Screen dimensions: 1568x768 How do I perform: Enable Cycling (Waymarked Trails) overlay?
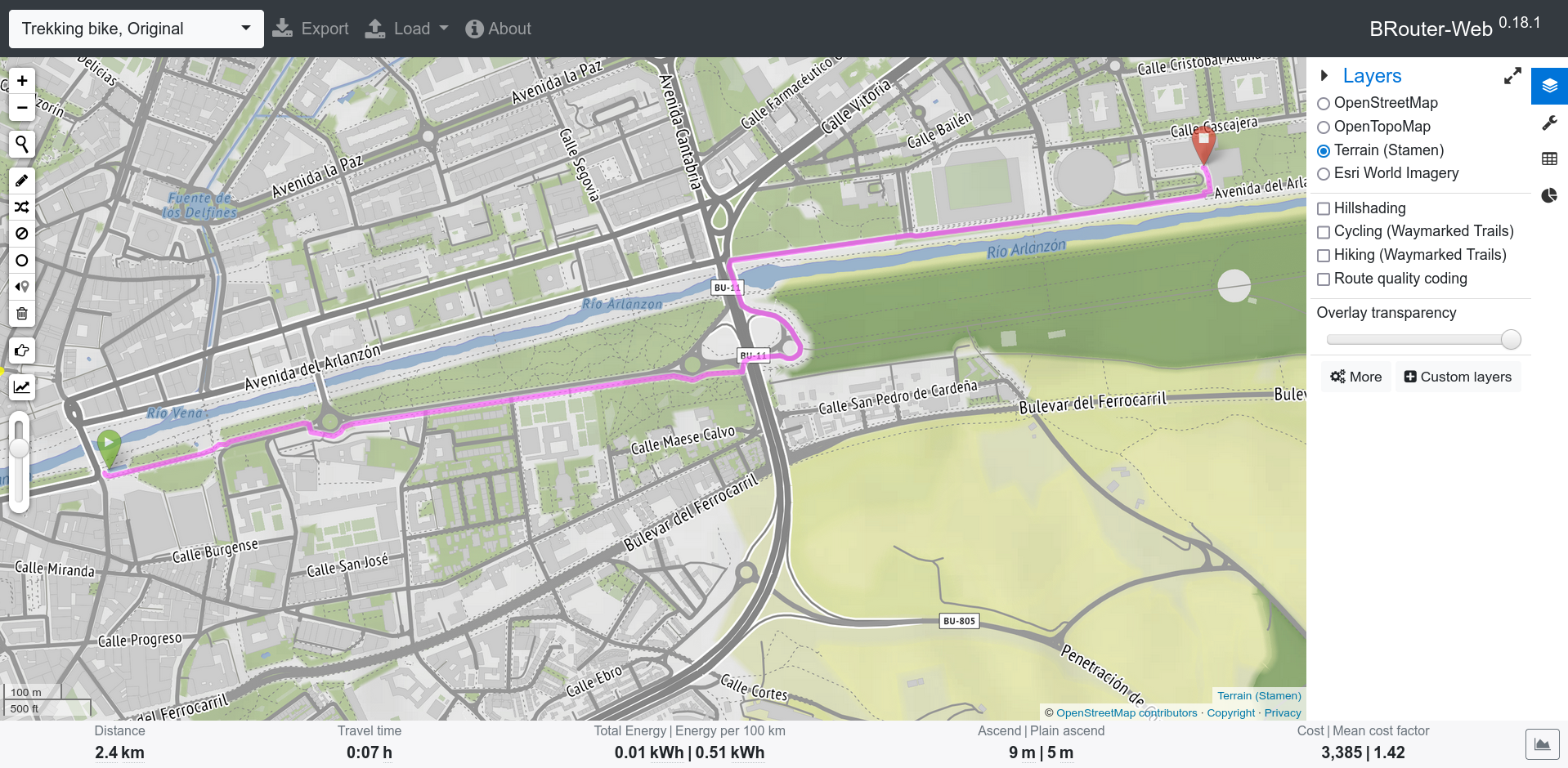pos(1323,232)
